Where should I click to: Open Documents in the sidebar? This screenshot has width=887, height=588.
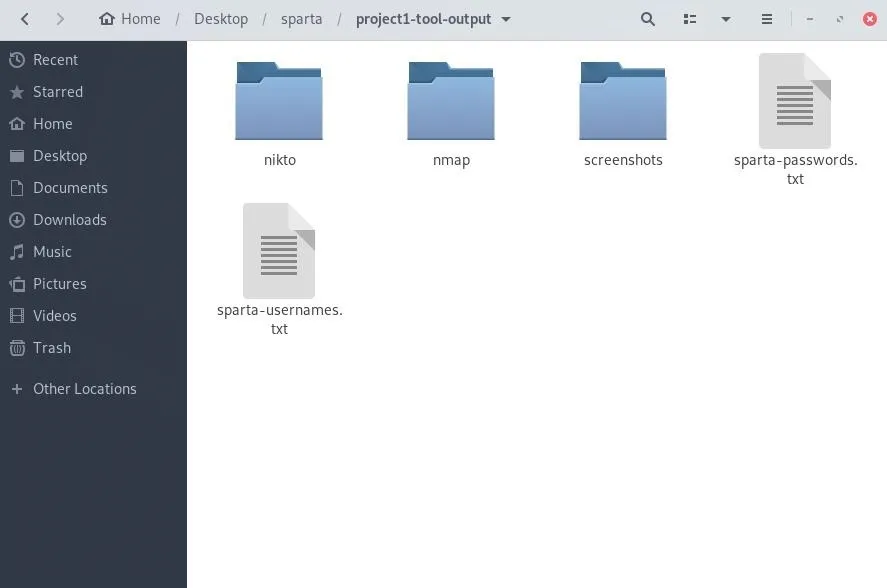coord(93,187)
